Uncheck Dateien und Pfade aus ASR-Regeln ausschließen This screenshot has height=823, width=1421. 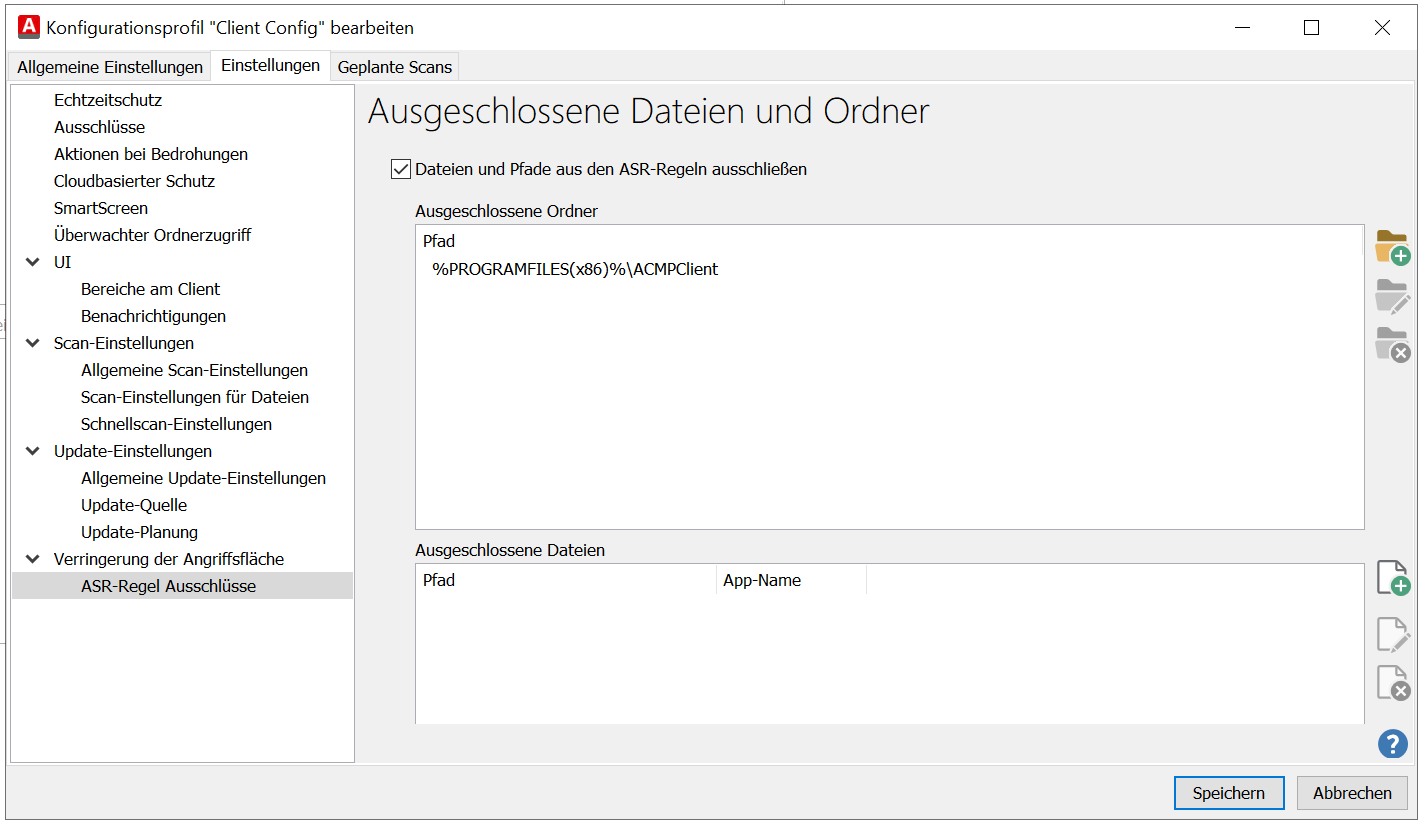[401, 169]
